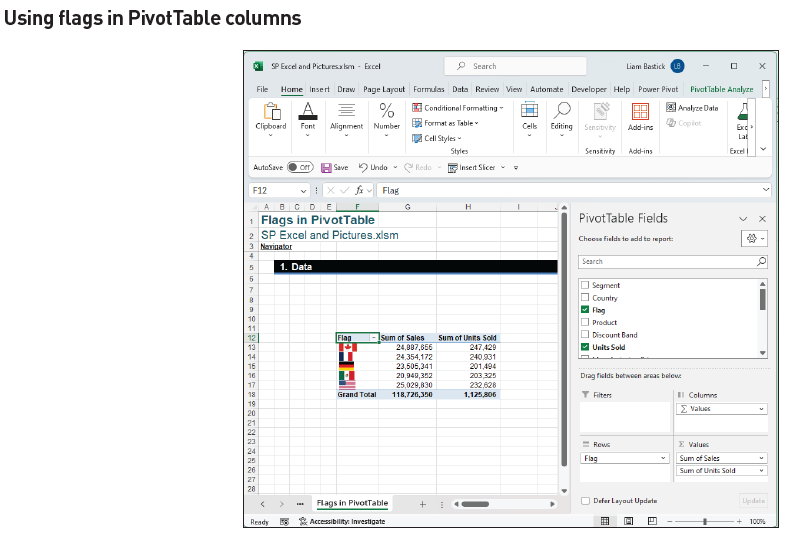The height and width of the screenshot is (549, 790).
Task: Click the Update button
Action: tap(753, 501)
